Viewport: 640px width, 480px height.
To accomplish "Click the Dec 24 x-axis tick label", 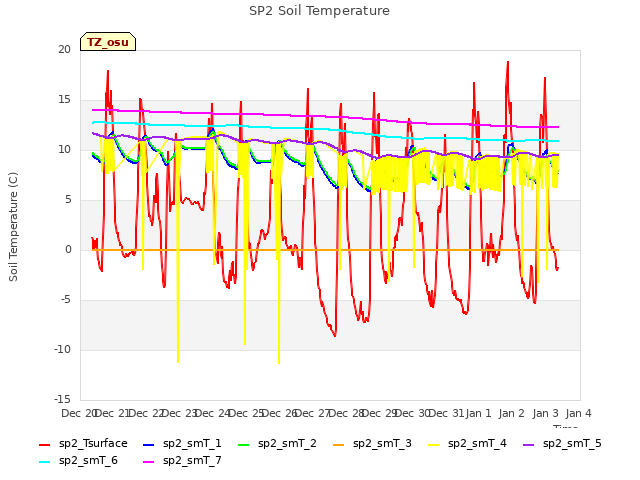I will pos(213,413).
